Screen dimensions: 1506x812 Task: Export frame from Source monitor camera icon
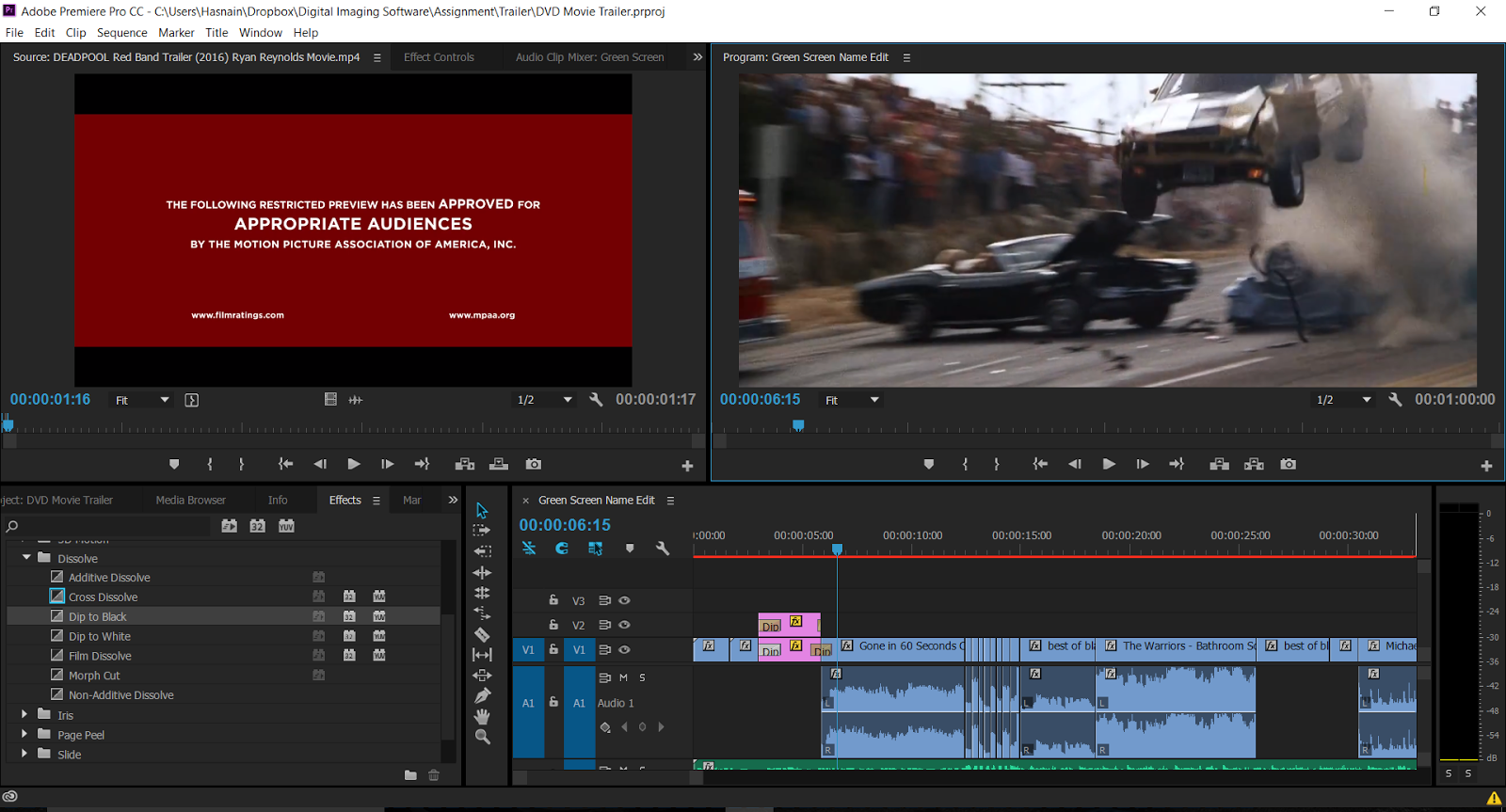pyautogui.click(x=534, y=464)
